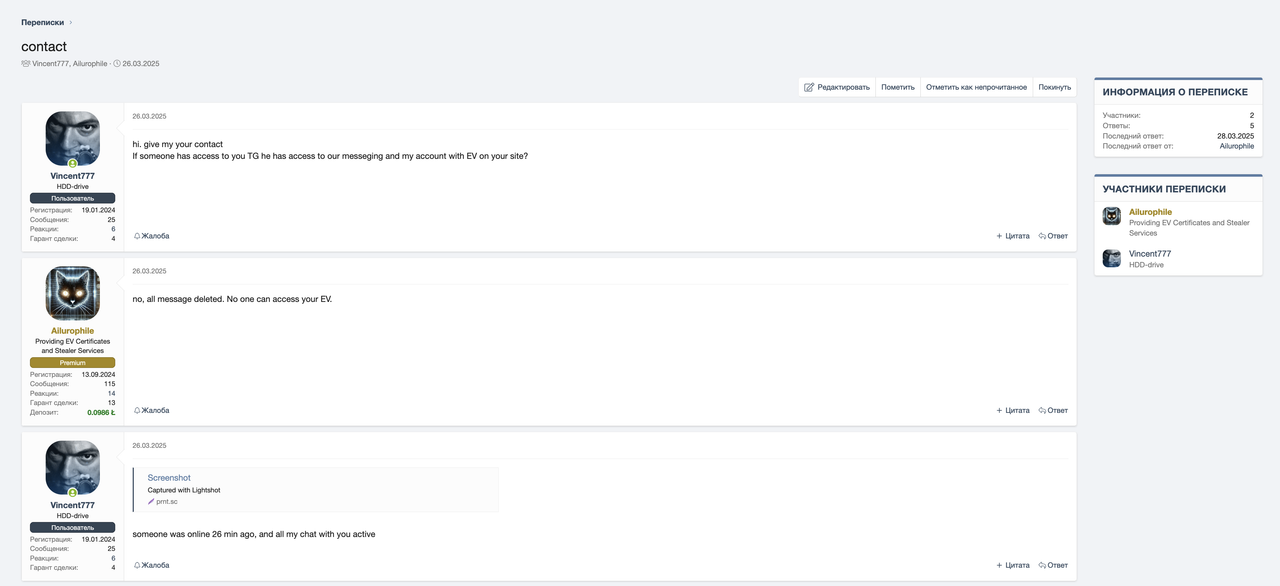
Task: Click registration date 13.09.2024
Action: [x=98, y=374]
